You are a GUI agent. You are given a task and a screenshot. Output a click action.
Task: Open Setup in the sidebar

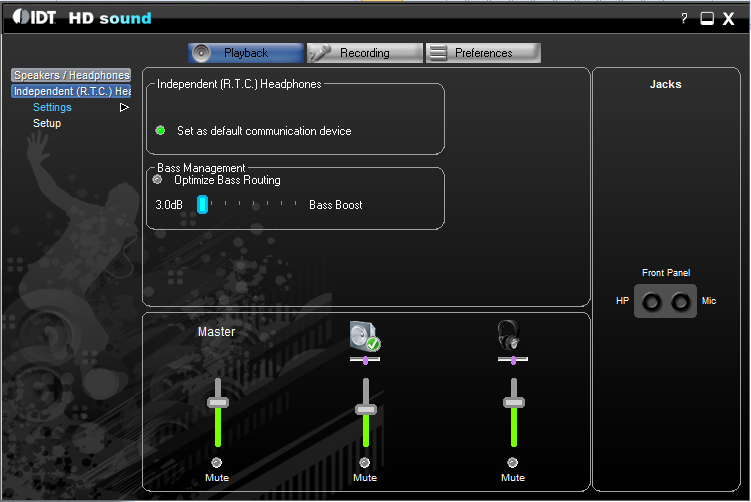click(x=47, y=123)
